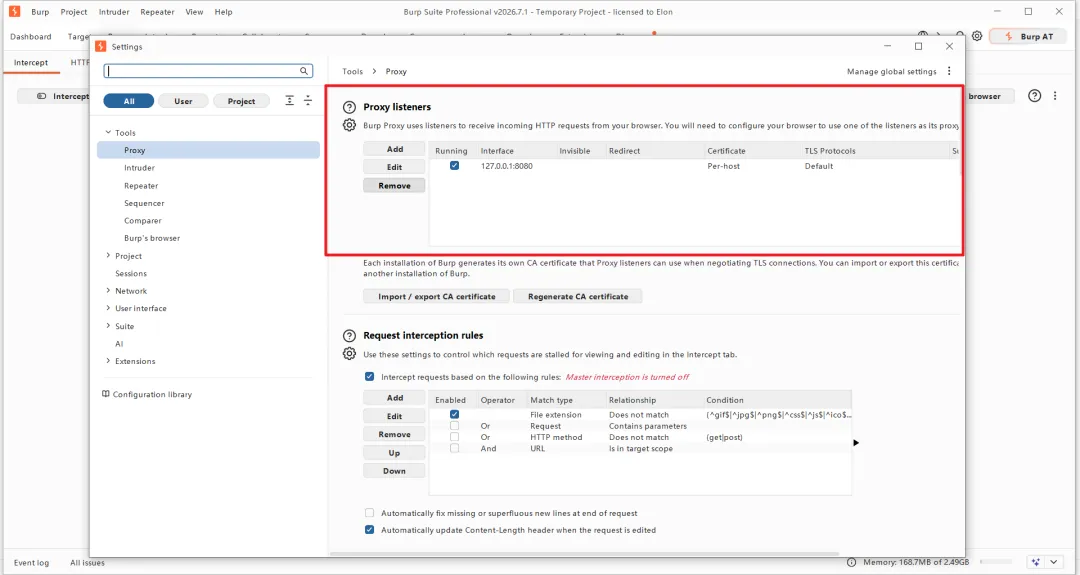Enable automatically fix missing new lines option
1080x575 pixels.
click(x=370, y=513)
